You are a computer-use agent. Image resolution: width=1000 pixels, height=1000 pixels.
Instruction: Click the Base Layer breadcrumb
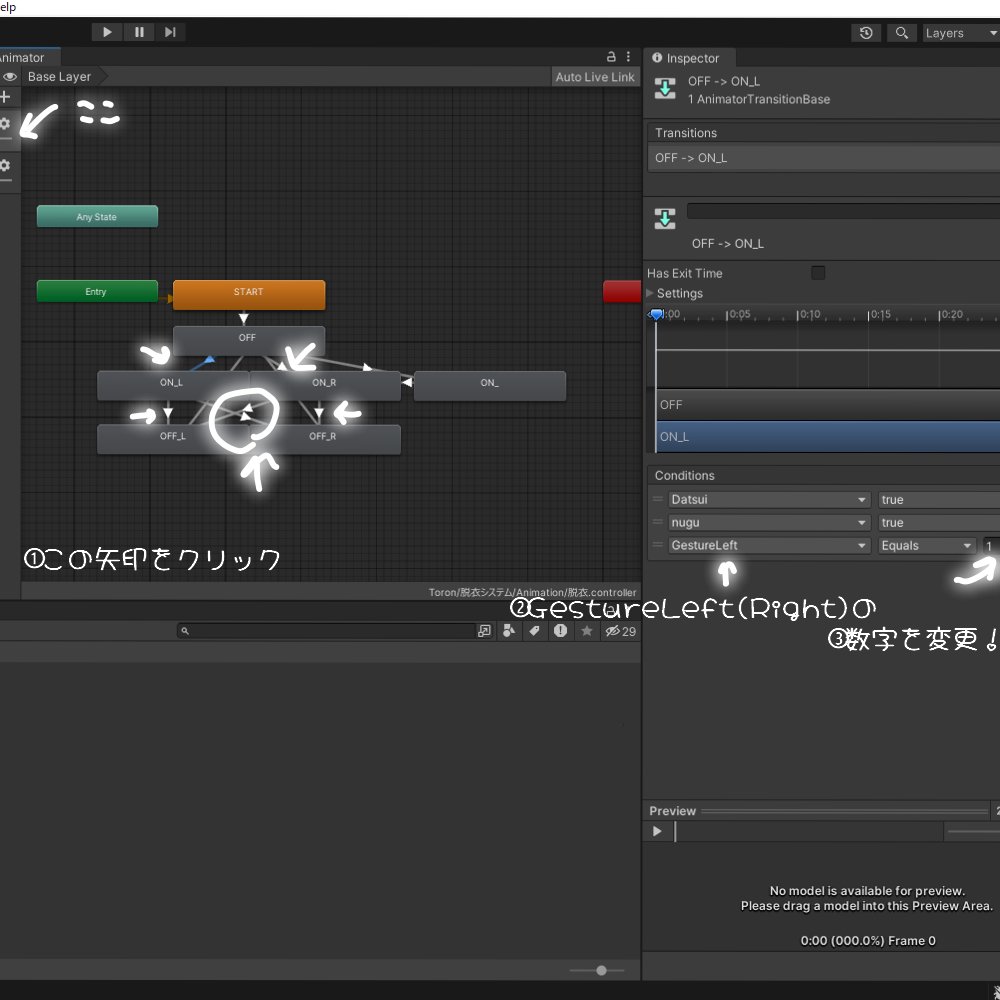click(59, 77)
